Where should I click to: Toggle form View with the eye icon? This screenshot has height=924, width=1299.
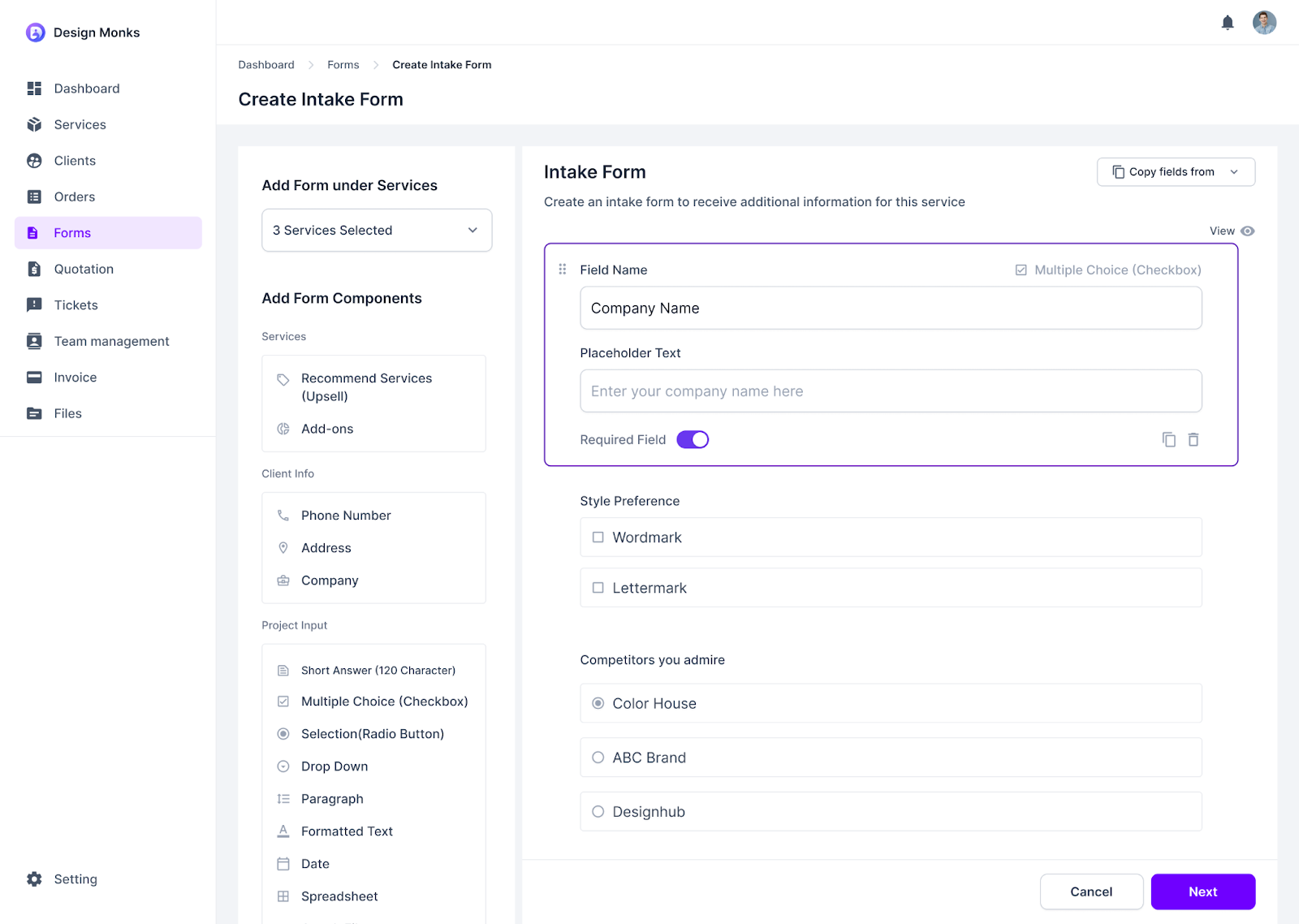tap(1248, 231)
